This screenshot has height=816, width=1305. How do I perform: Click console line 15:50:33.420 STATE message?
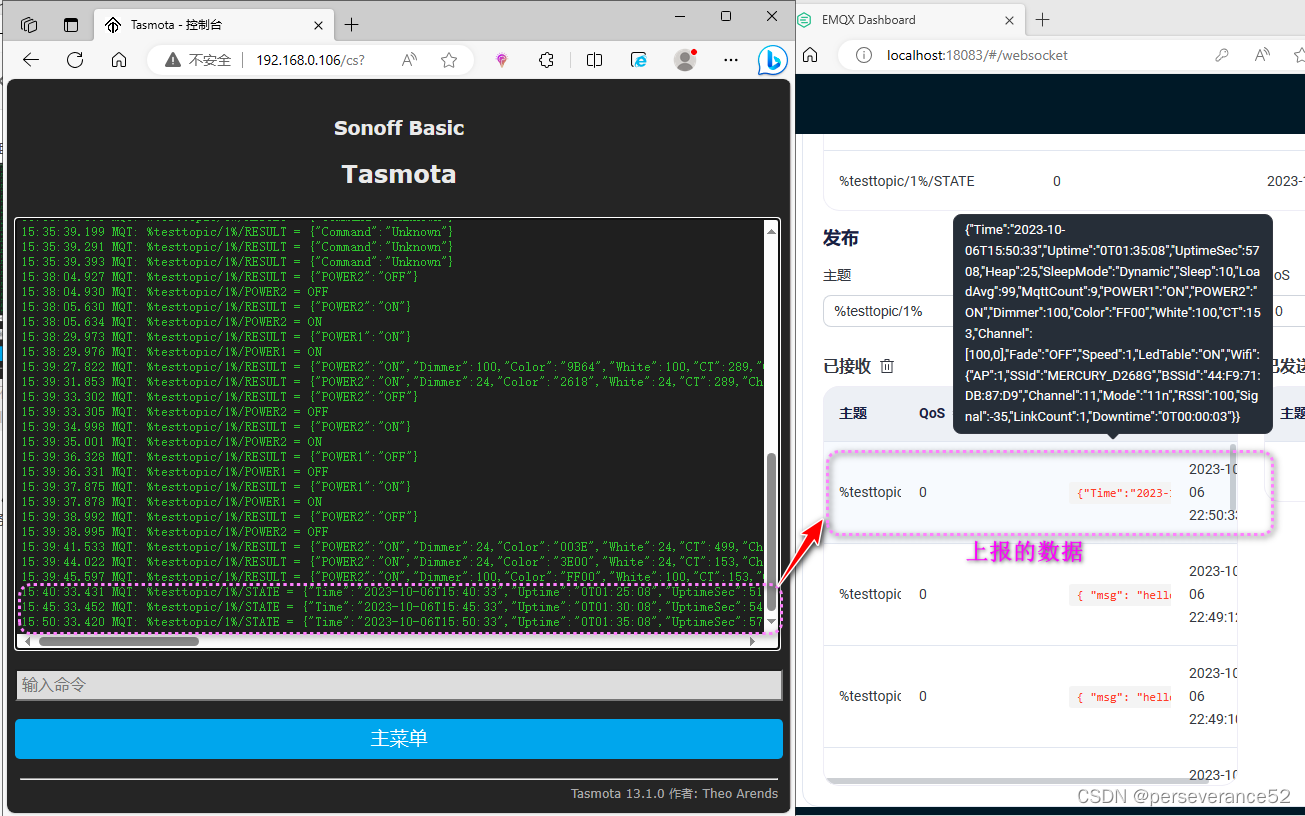392,622
